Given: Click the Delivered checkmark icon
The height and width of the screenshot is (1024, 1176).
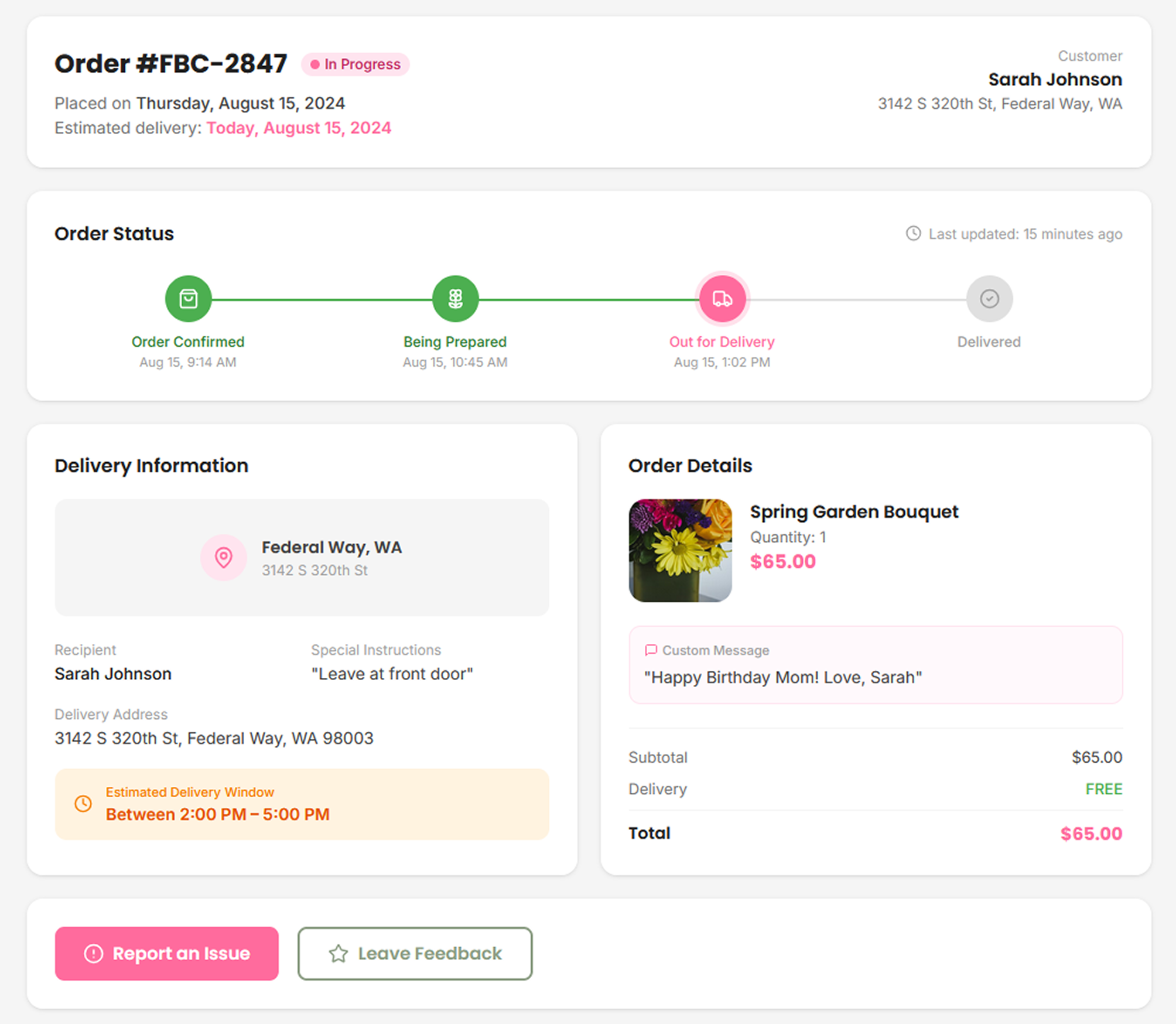Looking at the screenshot, I should pos(989,299).
